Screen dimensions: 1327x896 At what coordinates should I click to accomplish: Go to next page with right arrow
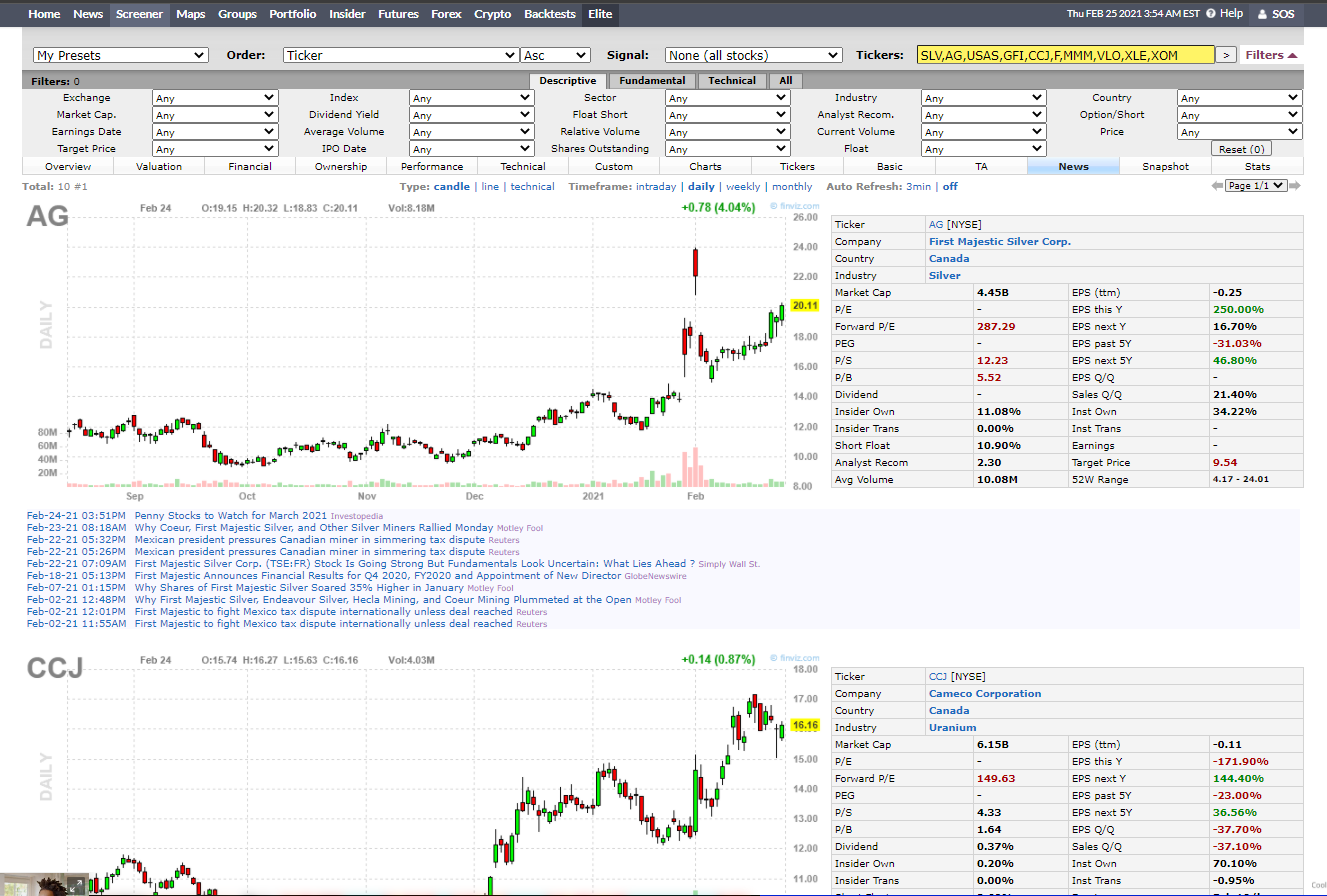(1296, 186)
